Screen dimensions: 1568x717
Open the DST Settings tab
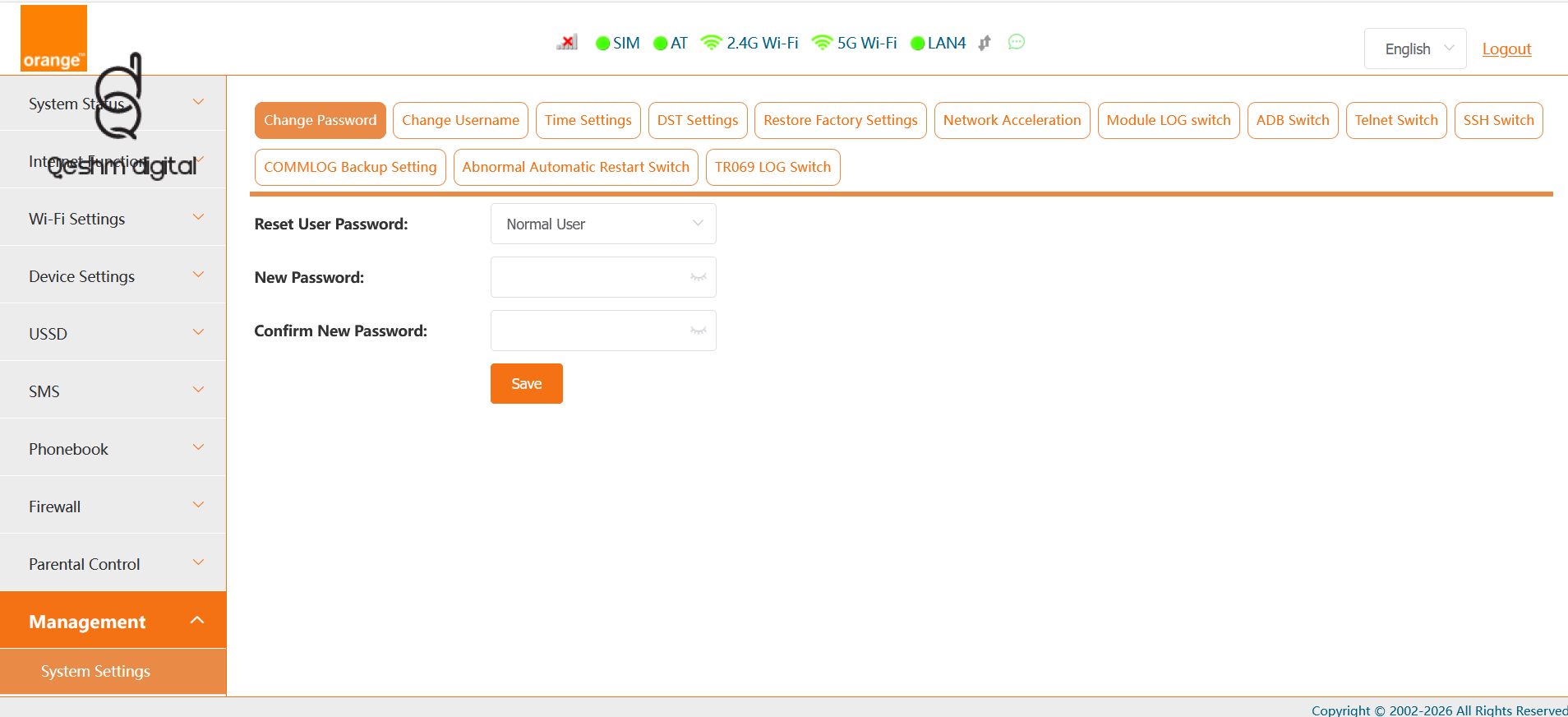pyautogui.click(x=698, y=120)
